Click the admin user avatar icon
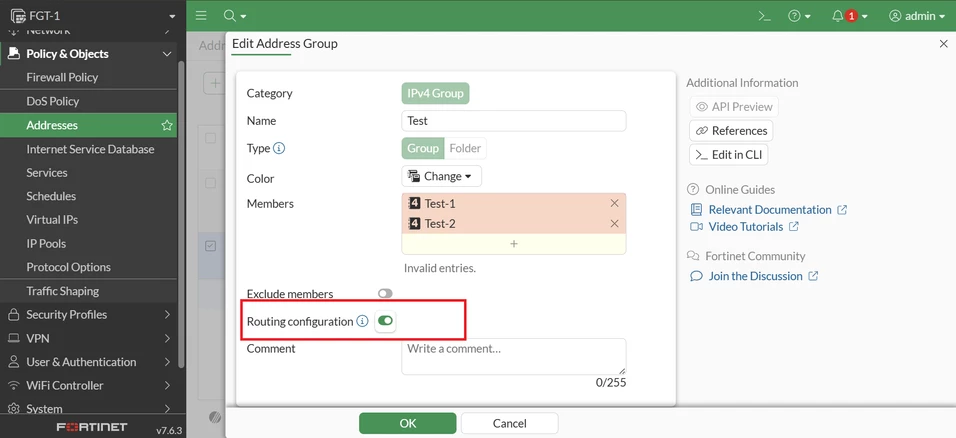Viewport: 956px width, 438px height. (895, 16)
